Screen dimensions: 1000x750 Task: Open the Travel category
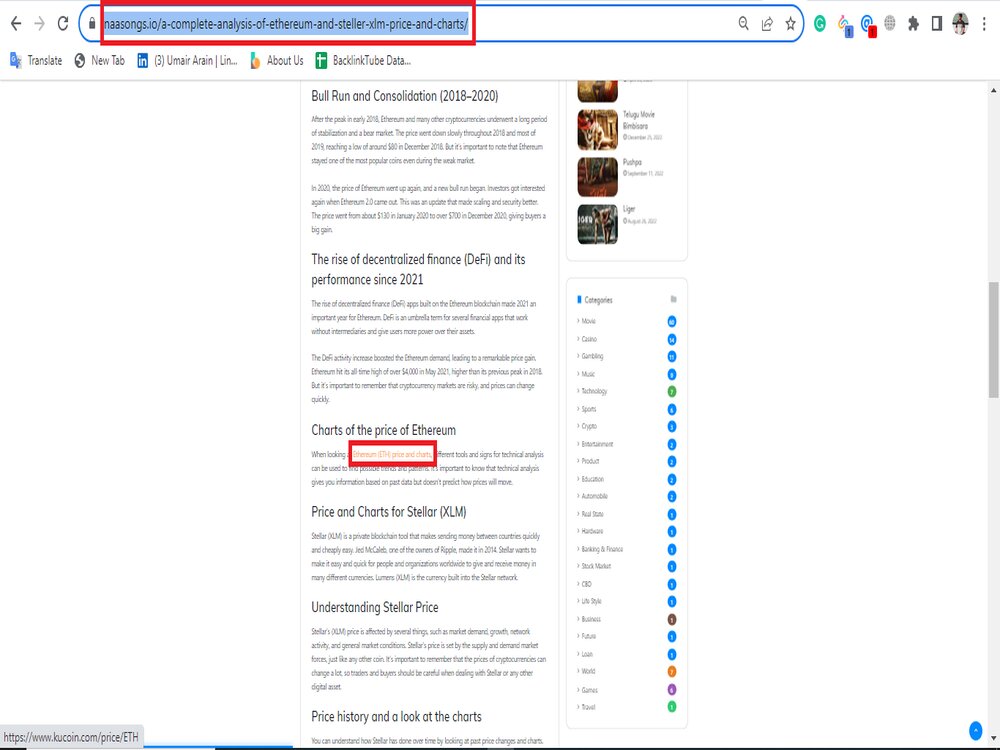click(x=588, y=707)
